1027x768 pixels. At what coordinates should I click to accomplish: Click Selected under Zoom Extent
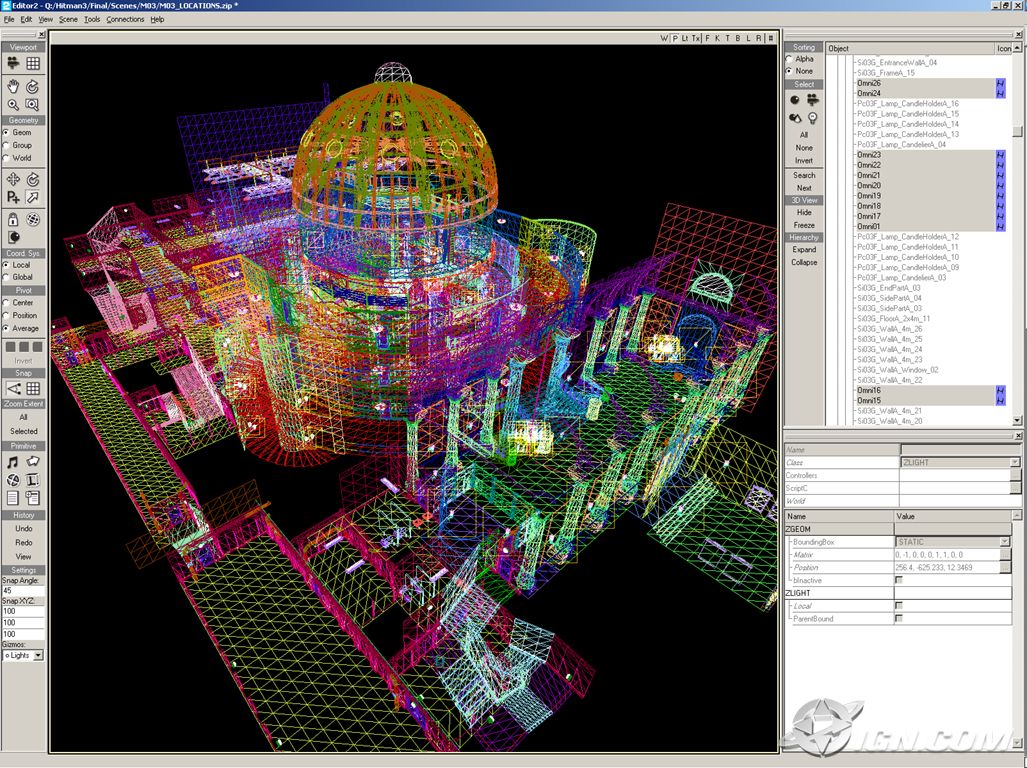(x=24, y=431)
